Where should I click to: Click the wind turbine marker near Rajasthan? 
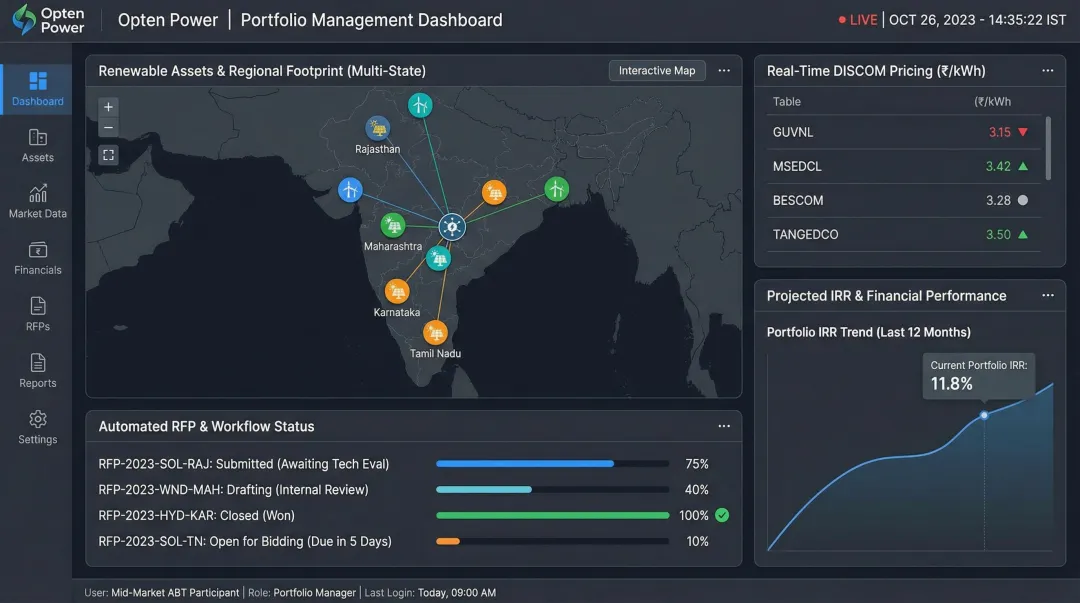(420, 104)
